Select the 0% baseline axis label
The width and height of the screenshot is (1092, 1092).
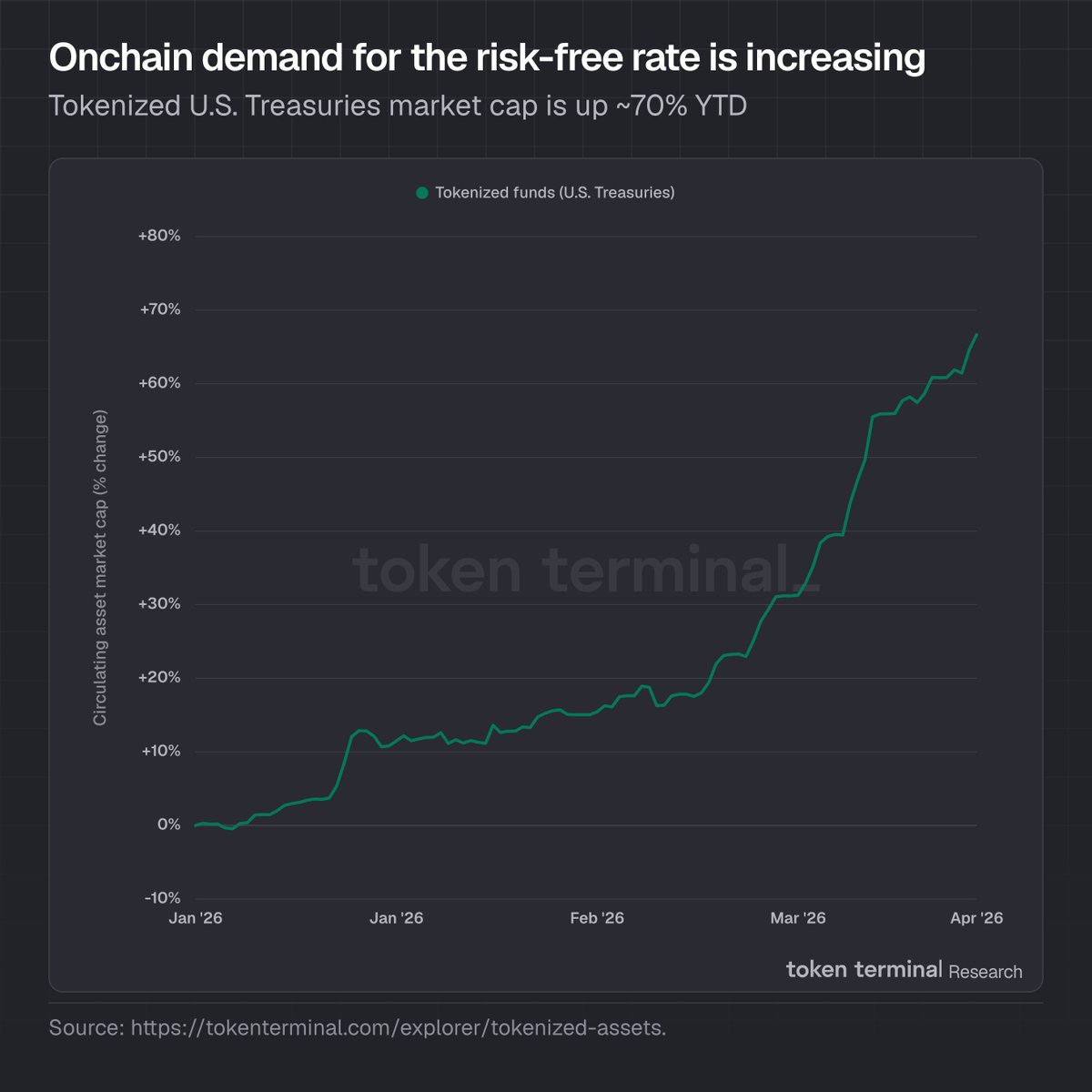click(x=168, y=824)
